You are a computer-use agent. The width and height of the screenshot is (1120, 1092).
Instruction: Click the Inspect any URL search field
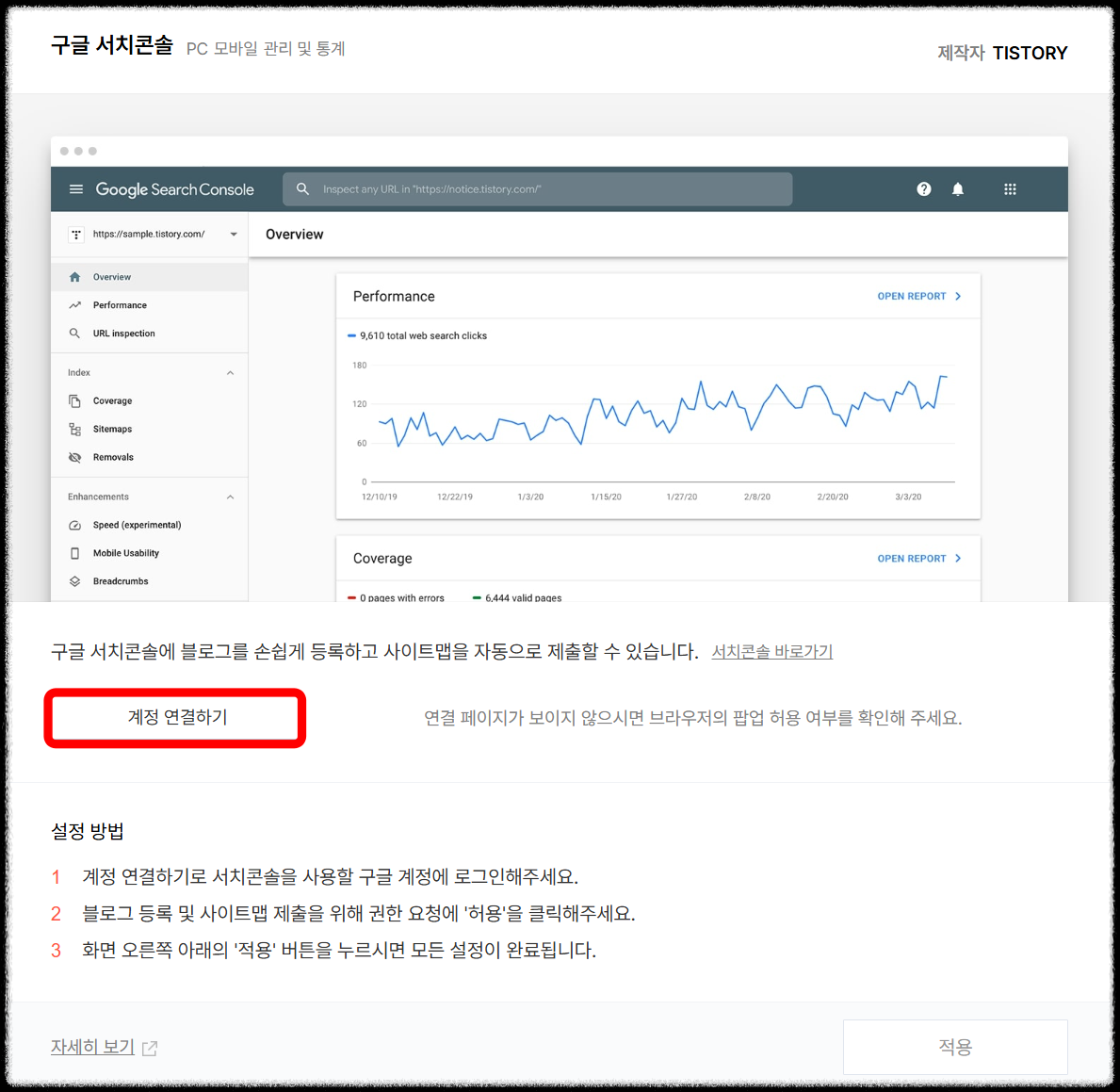coord(537,189)
